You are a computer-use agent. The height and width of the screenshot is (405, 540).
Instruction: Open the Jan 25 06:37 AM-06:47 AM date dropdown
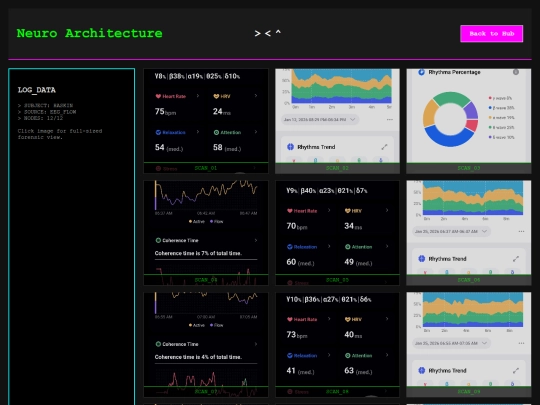tap(451, 231)
